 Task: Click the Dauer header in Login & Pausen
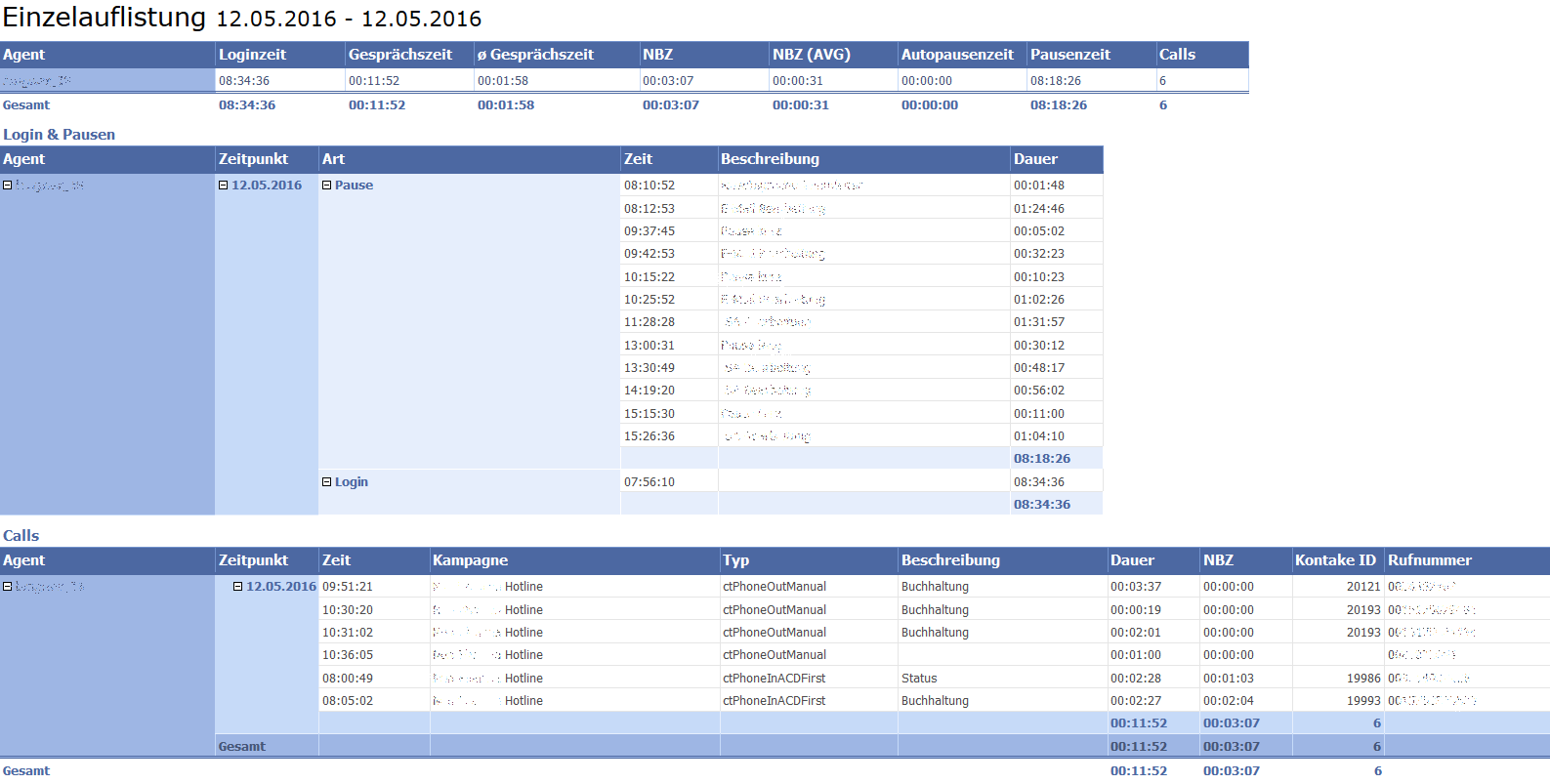point(1035,159)
